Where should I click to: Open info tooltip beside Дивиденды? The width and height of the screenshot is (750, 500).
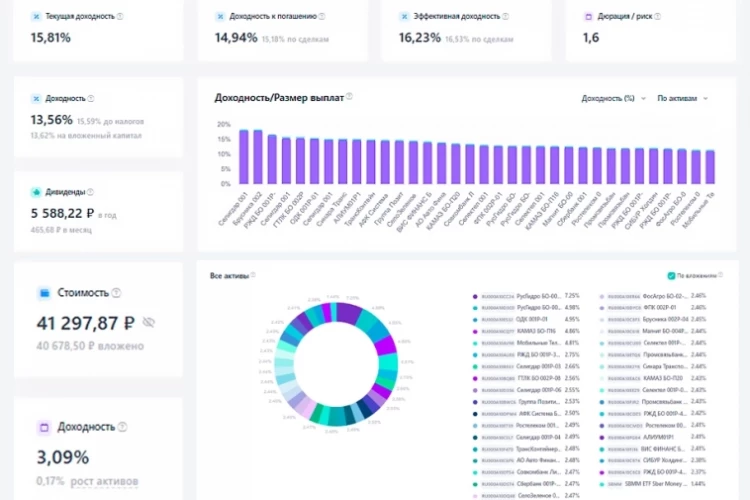tap(90, 192)
